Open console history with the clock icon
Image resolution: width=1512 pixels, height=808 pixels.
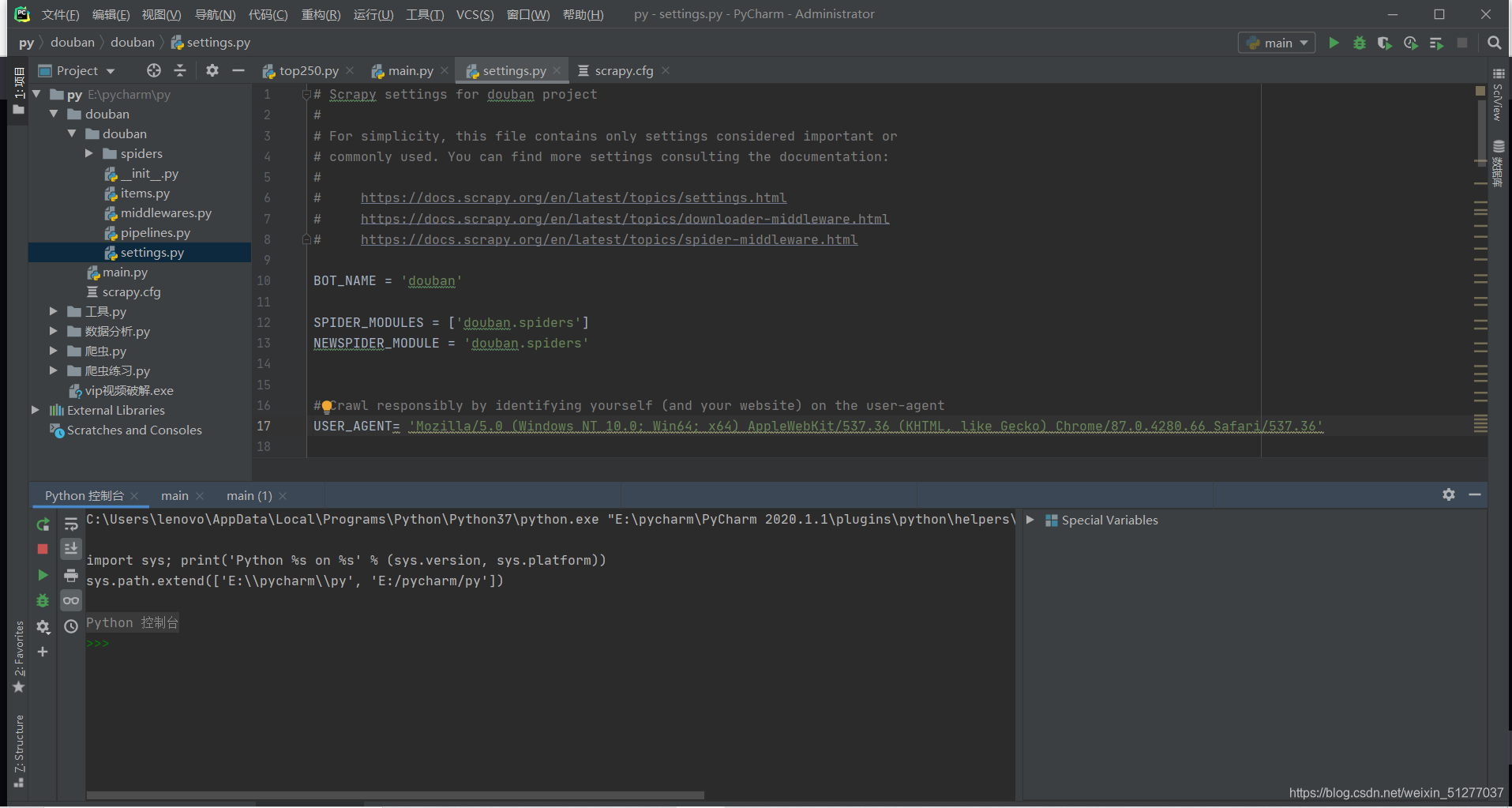pos(70,626)
